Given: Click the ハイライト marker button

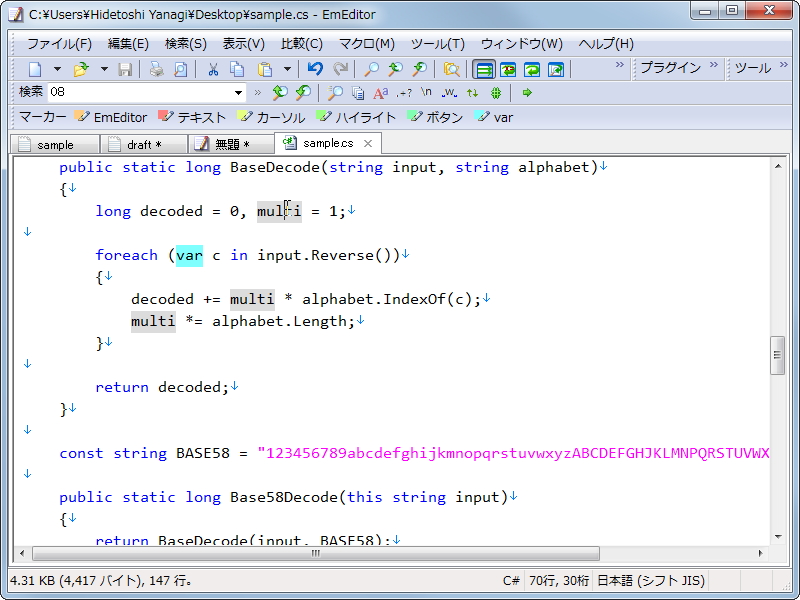Looking at the screenshot, I should pos(356,117).
